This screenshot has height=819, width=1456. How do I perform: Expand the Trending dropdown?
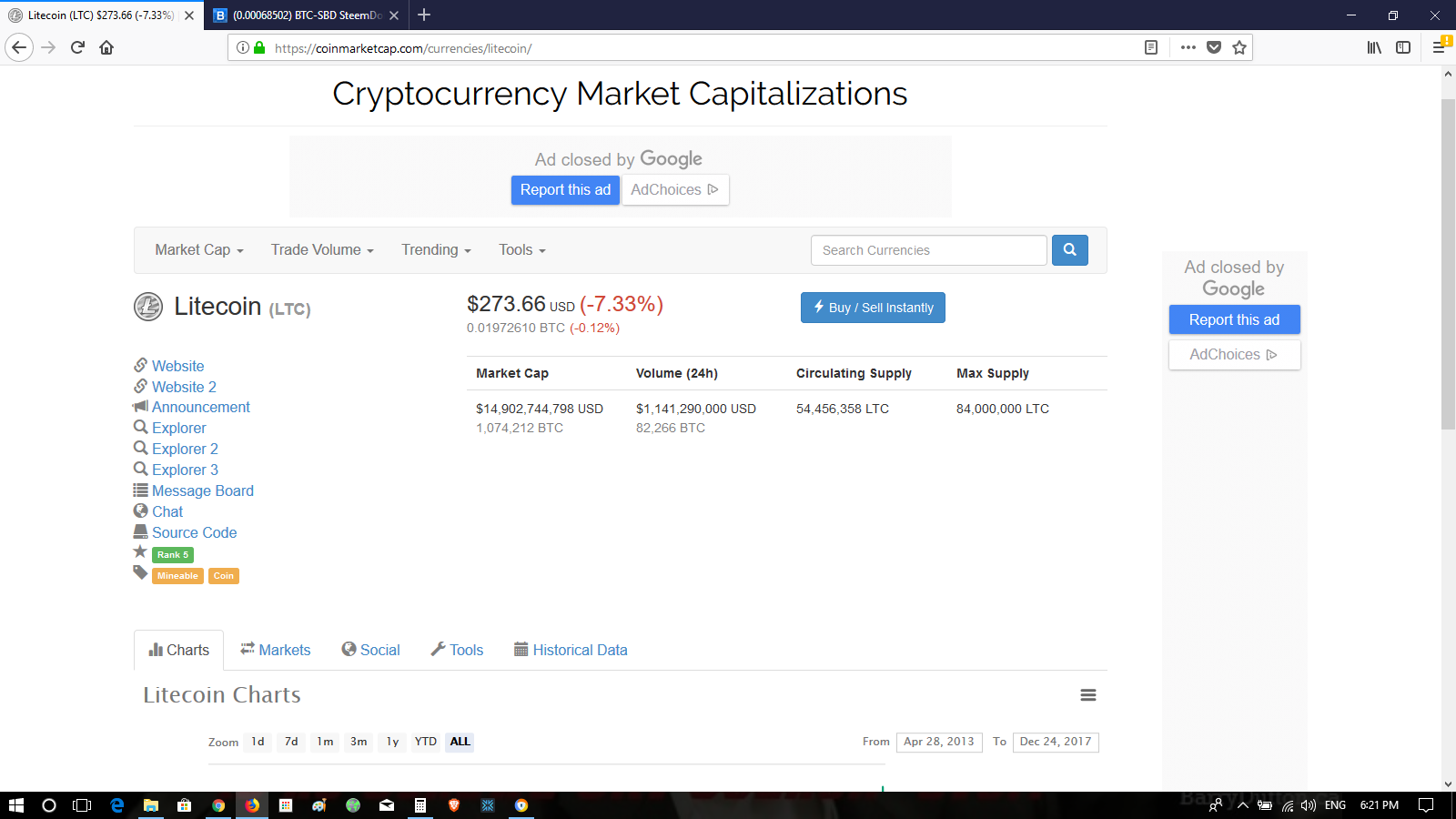436,250
